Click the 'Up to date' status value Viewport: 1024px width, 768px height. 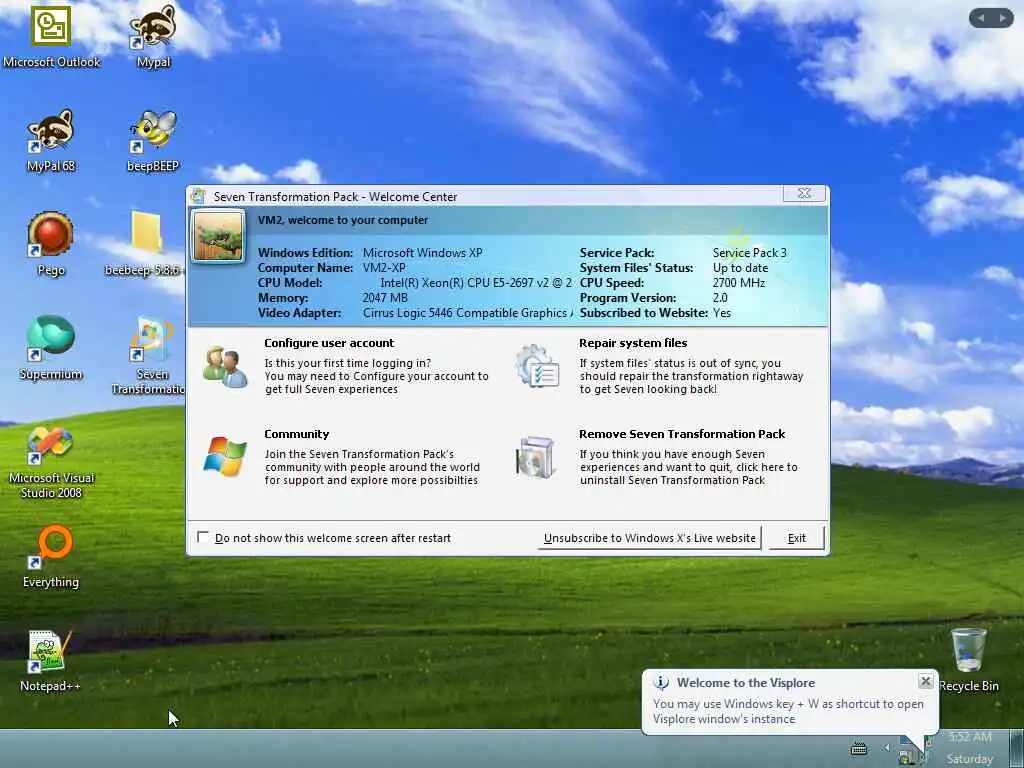[741, 268]
